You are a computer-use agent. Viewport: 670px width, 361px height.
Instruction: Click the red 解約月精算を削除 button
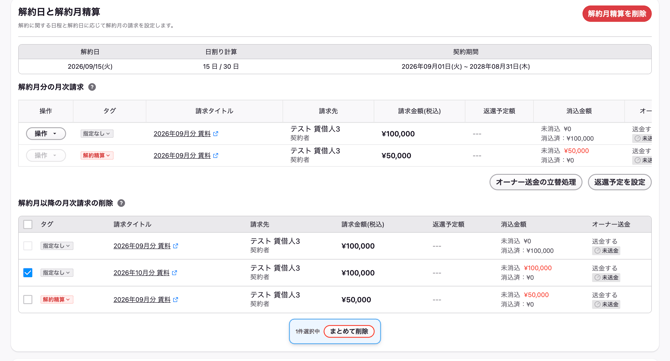(617, 14)
